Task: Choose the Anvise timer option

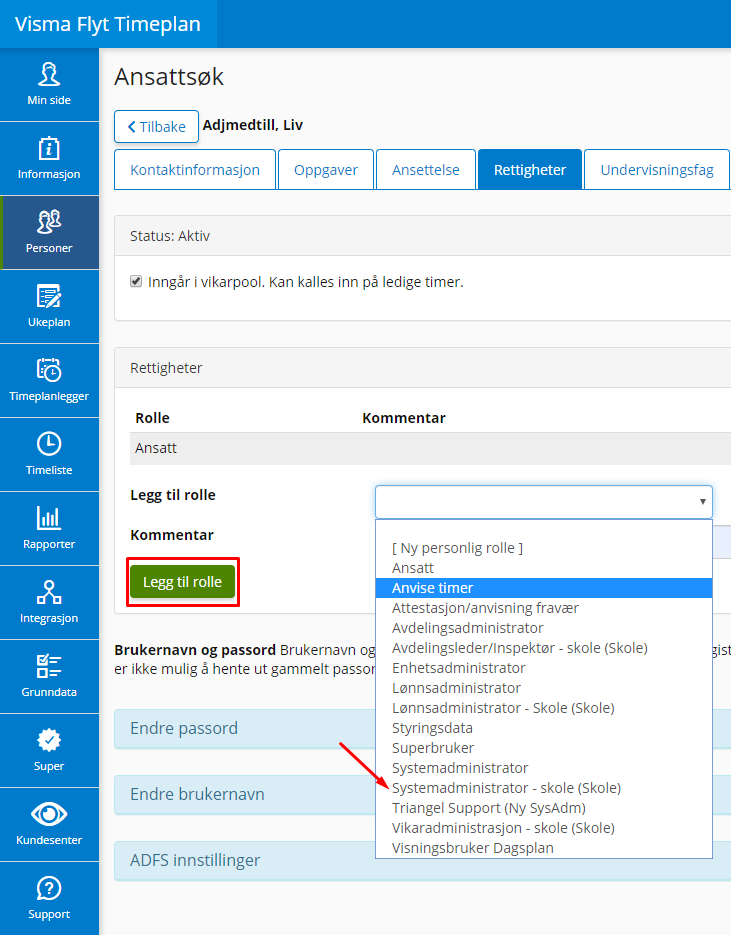Action: point(544,588)
